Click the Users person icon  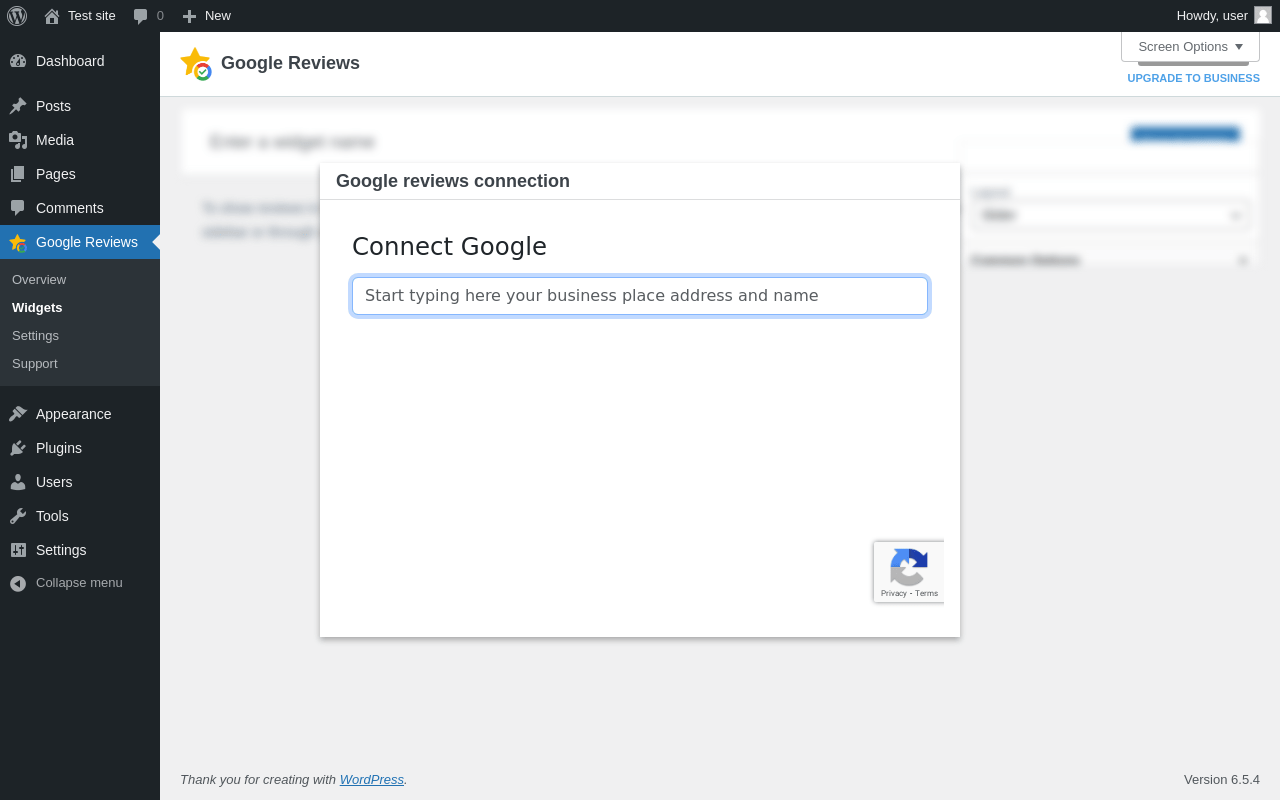[x=18, y=482]
